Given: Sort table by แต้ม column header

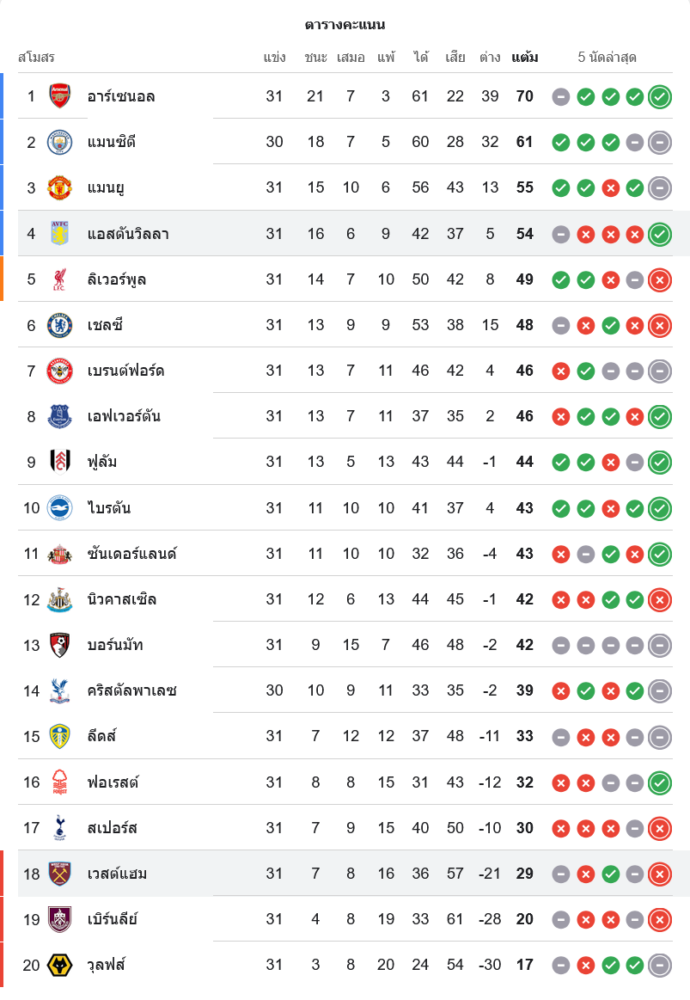Looking at the screenshot, I should coord(524,57).
